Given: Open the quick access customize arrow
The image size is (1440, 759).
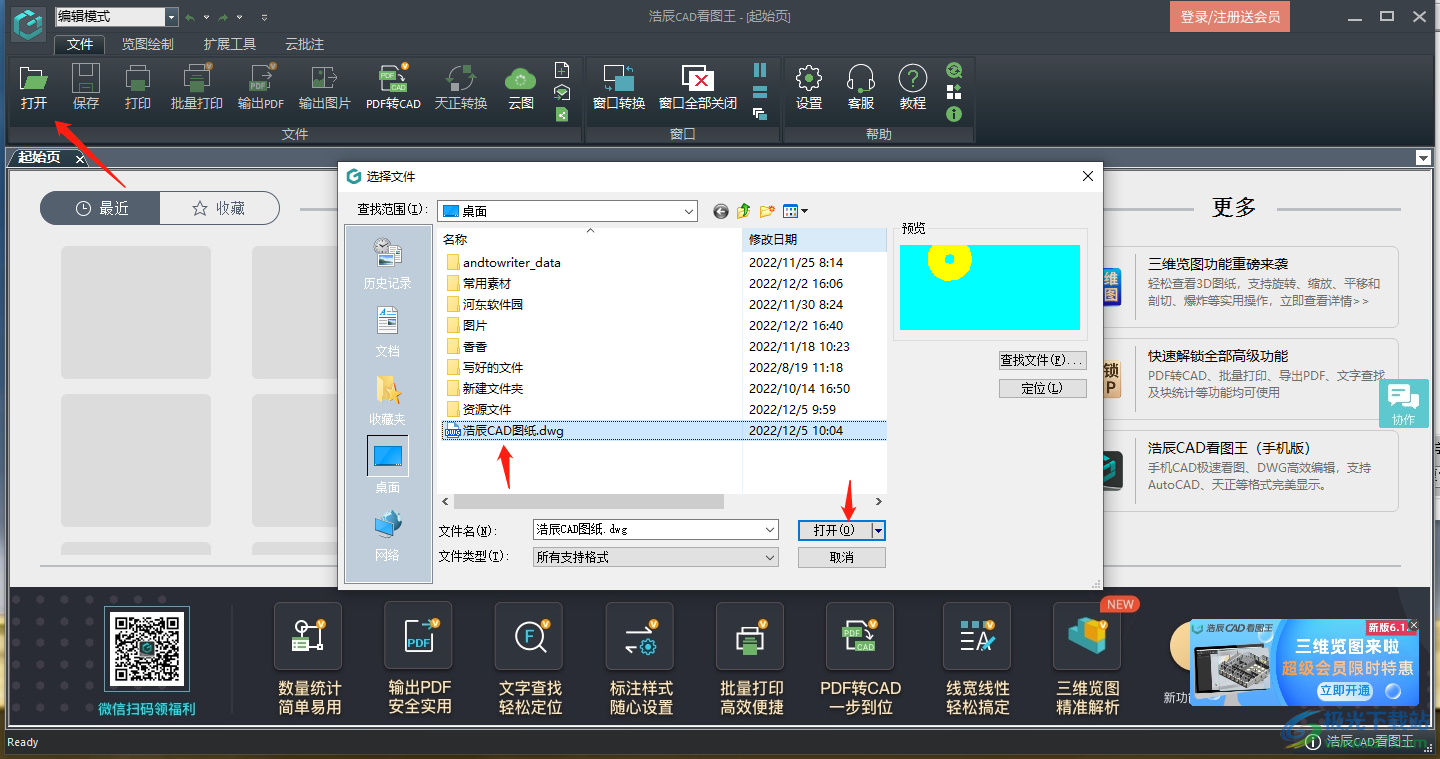Looking at the screenshot, I should pyautogui.click(x=264, y=17).
